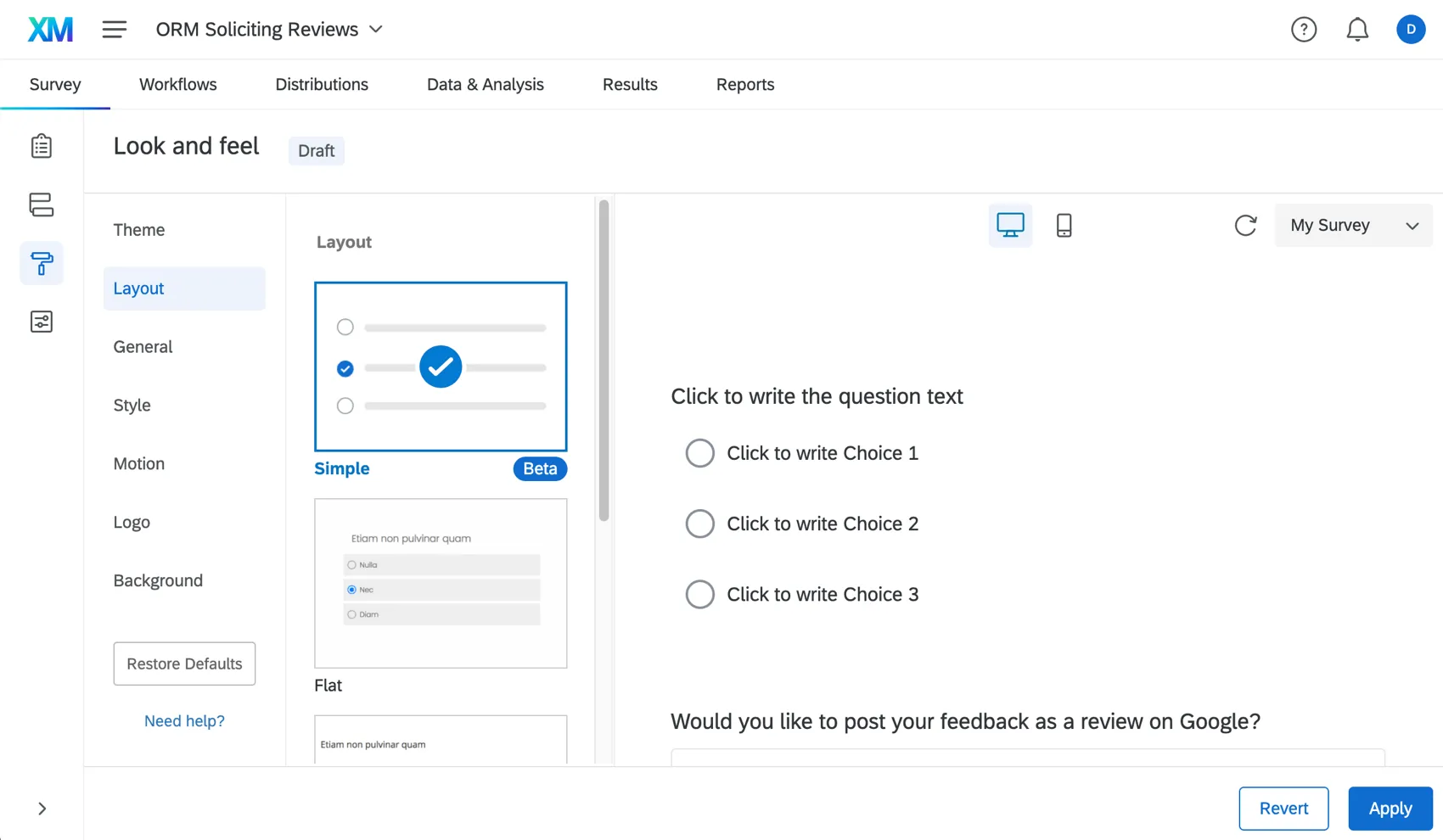Open the survey builder clipboard icon

pos(42,146)
